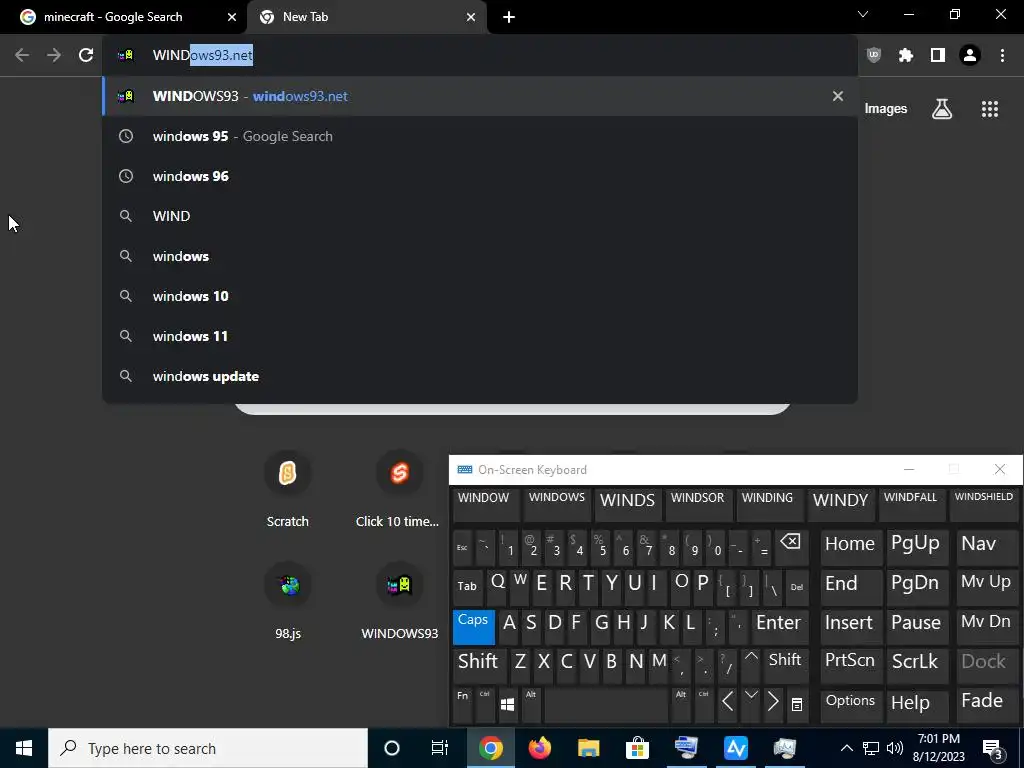This screenshot has width=1024, height=768.
Task: Open the Extensions puzzle icon
Action: point(905,55)
